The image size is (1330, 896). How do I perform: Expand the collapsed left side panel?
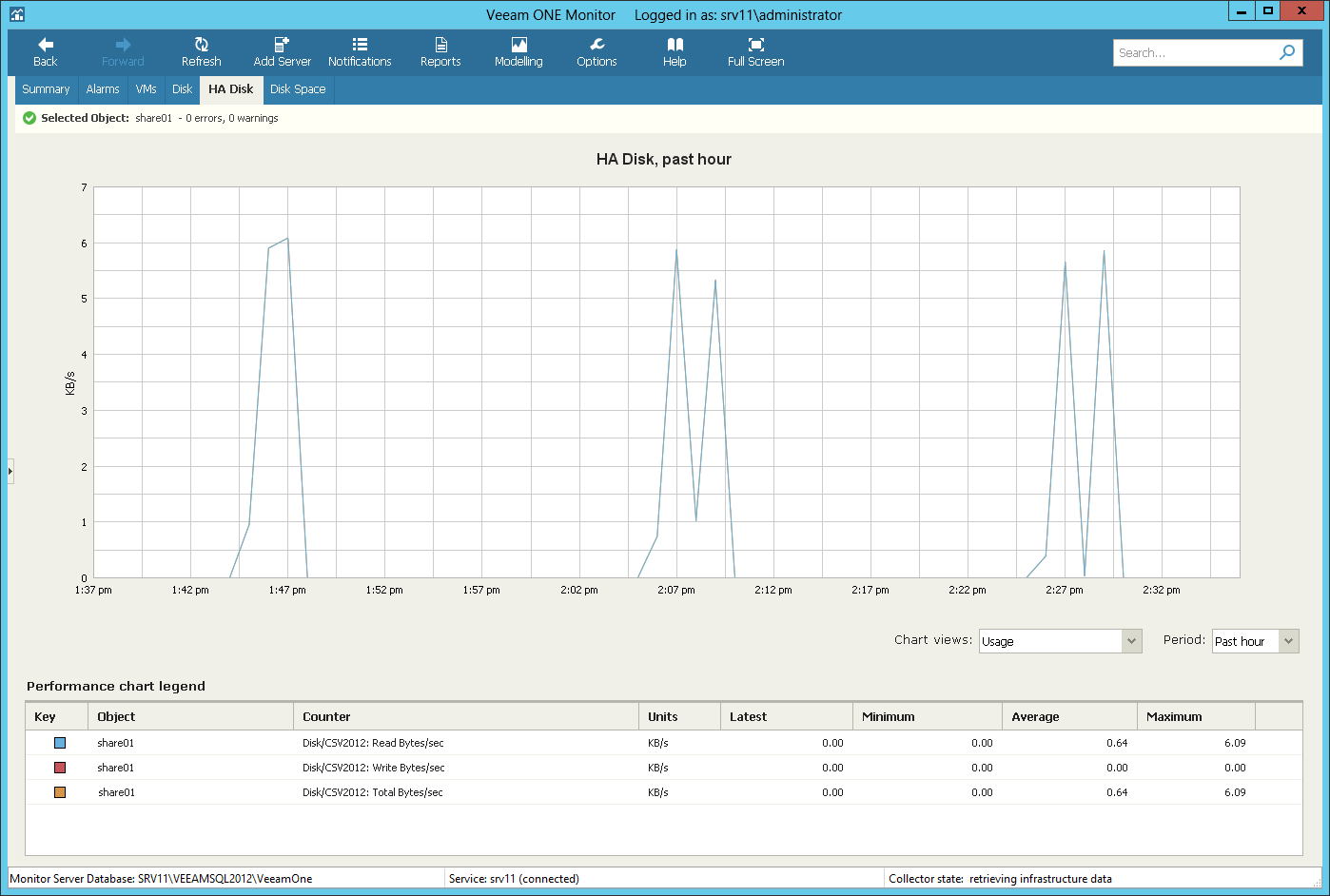(10, 471)
